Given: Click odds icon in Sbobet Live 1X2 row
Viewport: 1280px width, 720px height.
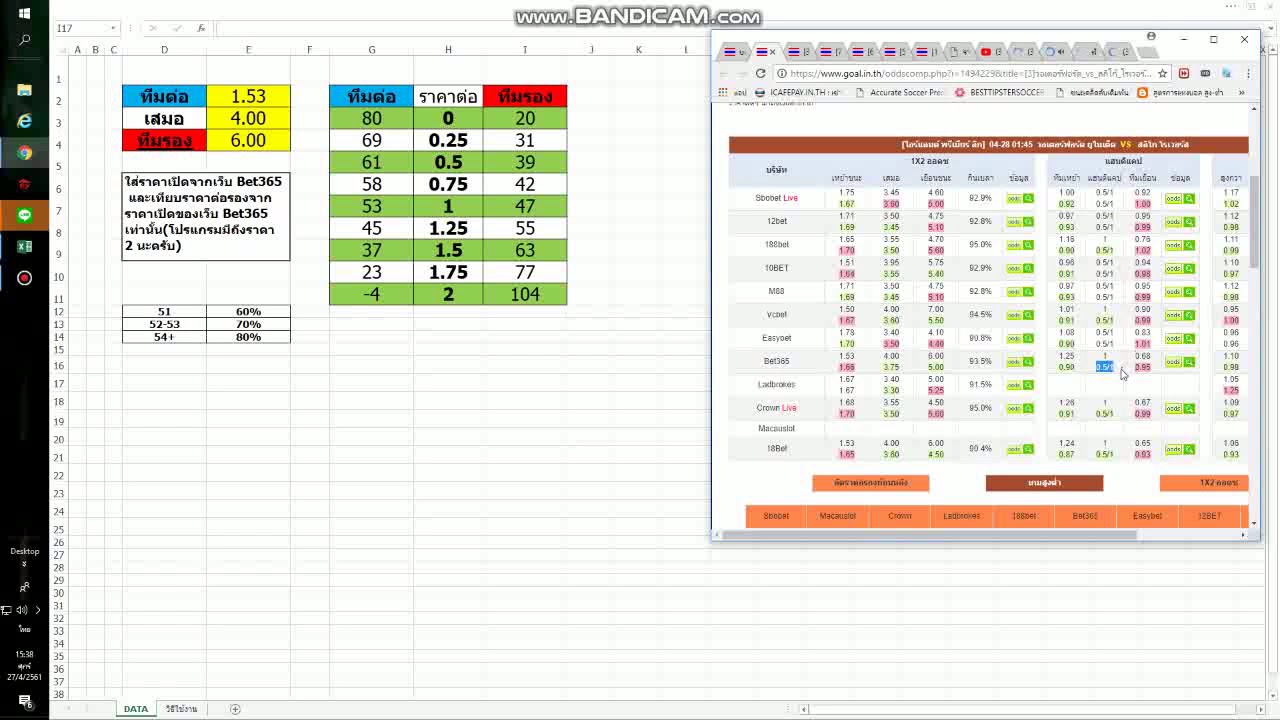Looking at the screenshot, I should (1014, 198).
